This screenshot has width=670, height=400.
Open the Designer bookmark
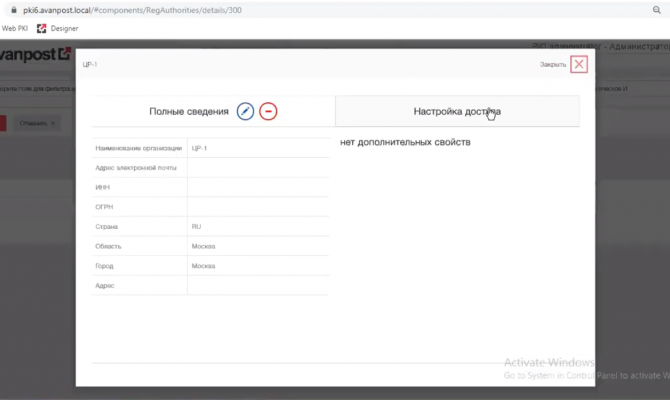58,28
